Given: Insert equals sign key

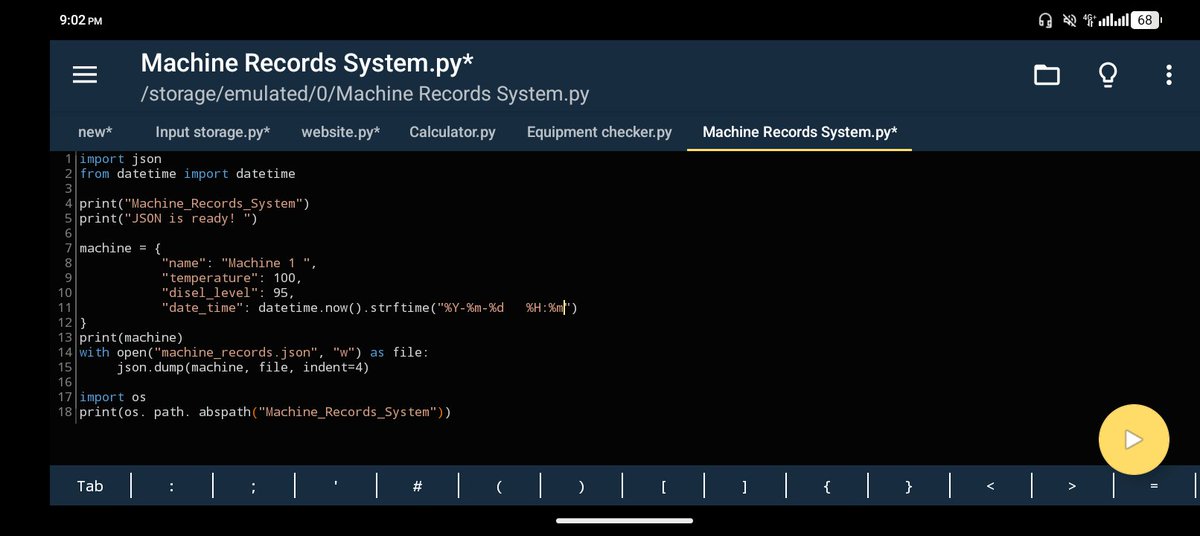Looking at the screenshot, I should [x=1154, y=486].
